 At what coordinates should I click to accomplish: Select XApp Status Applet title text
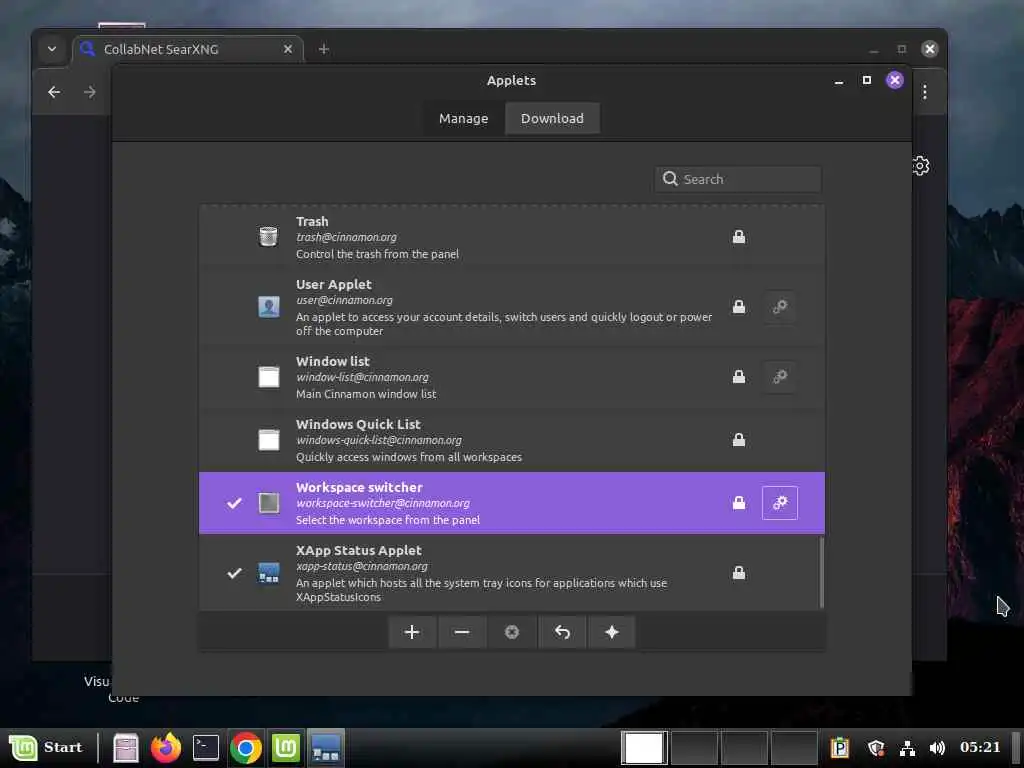click(359, 551)
